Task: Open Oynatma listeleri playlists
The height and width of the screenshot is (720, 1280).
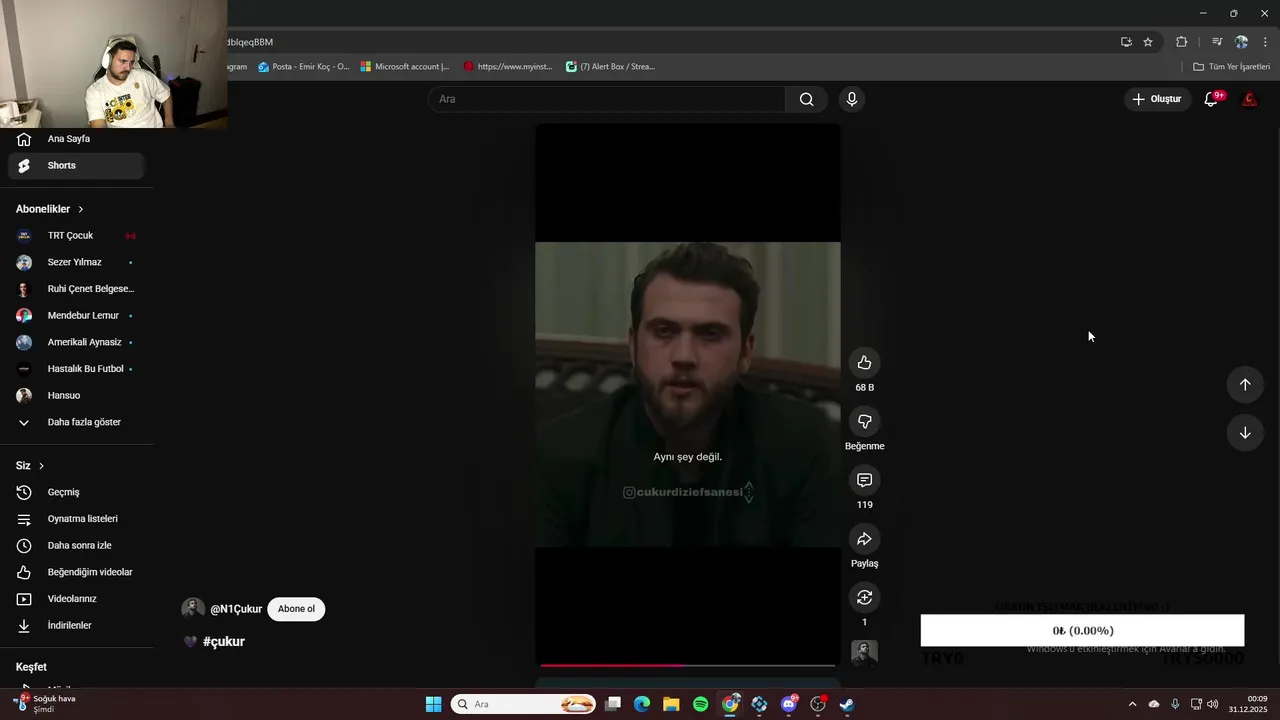Action: pos(76,519)
